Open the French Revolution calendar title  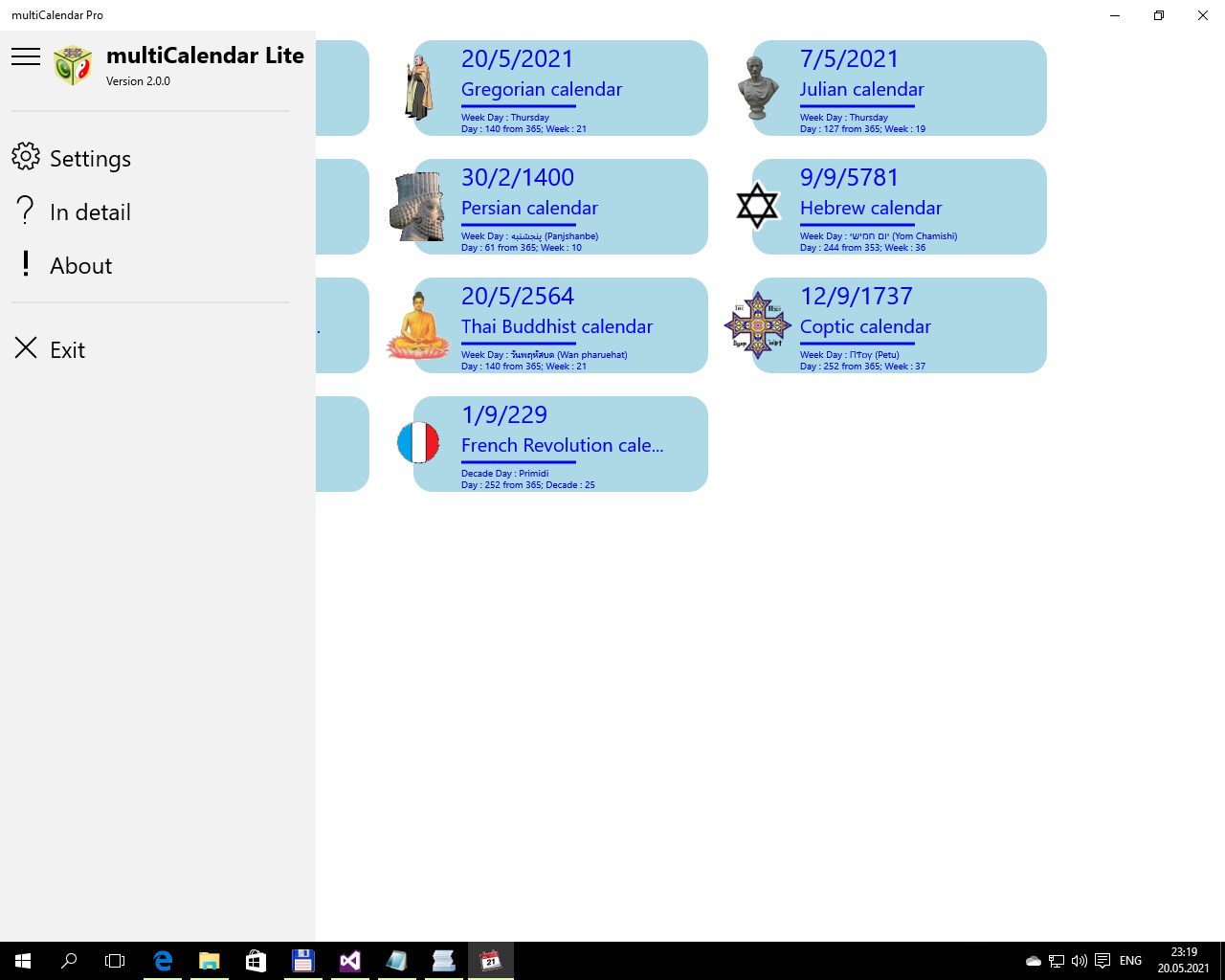point(563,445)
